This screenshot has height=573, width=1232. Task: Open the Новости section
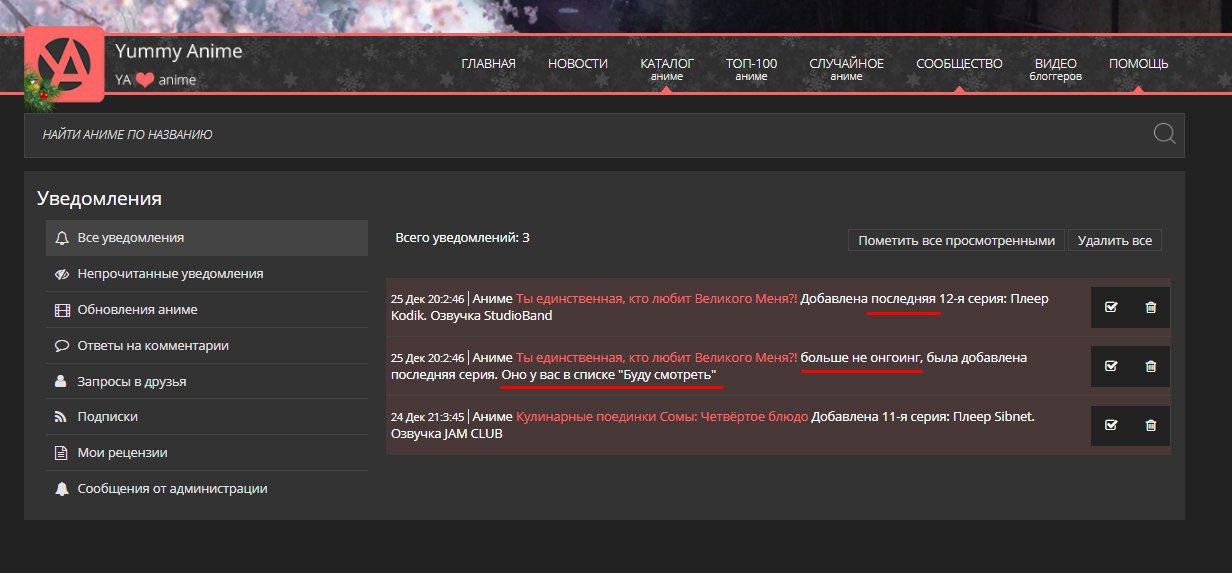point(578,64)
